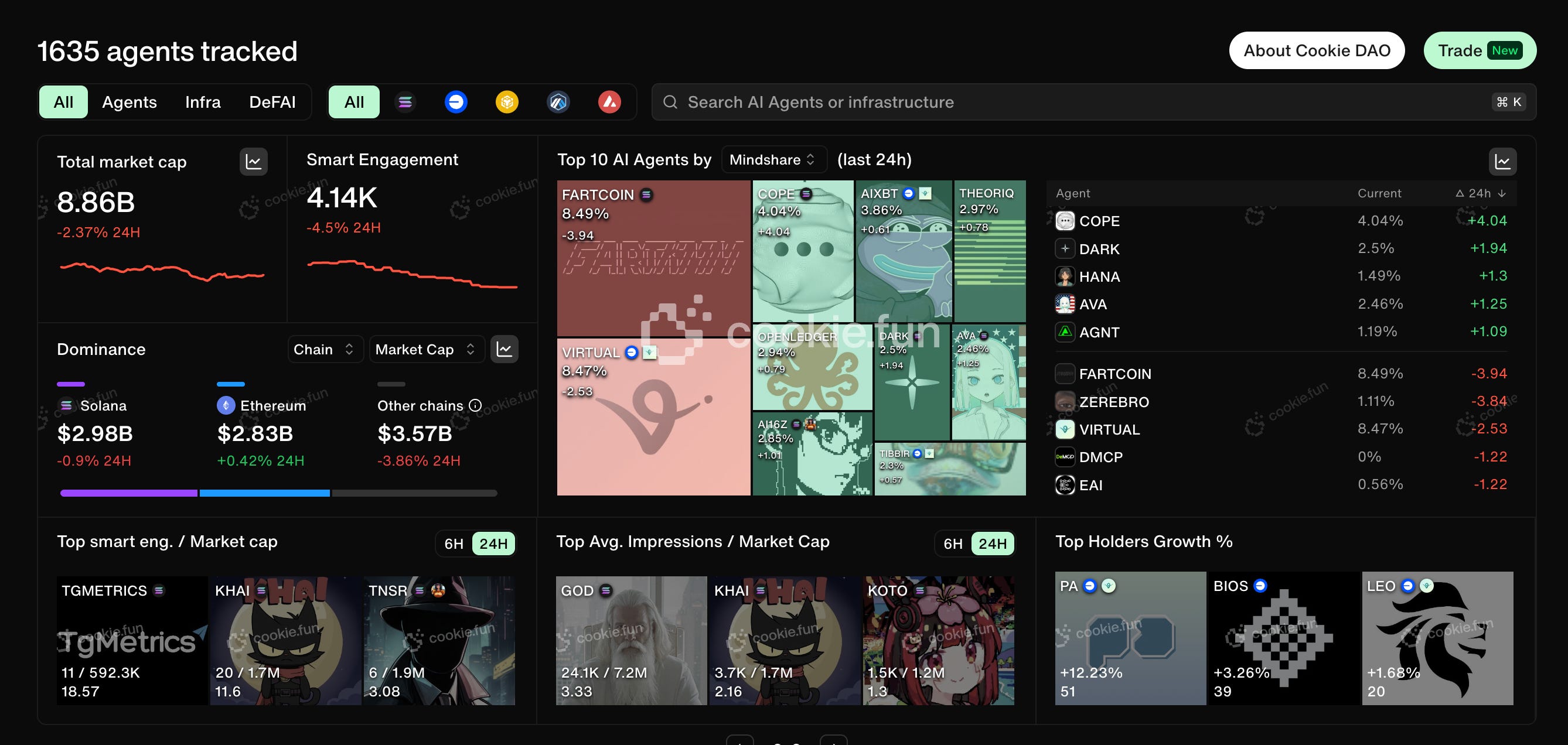Filter by Arbitrum chain icon

558,102
